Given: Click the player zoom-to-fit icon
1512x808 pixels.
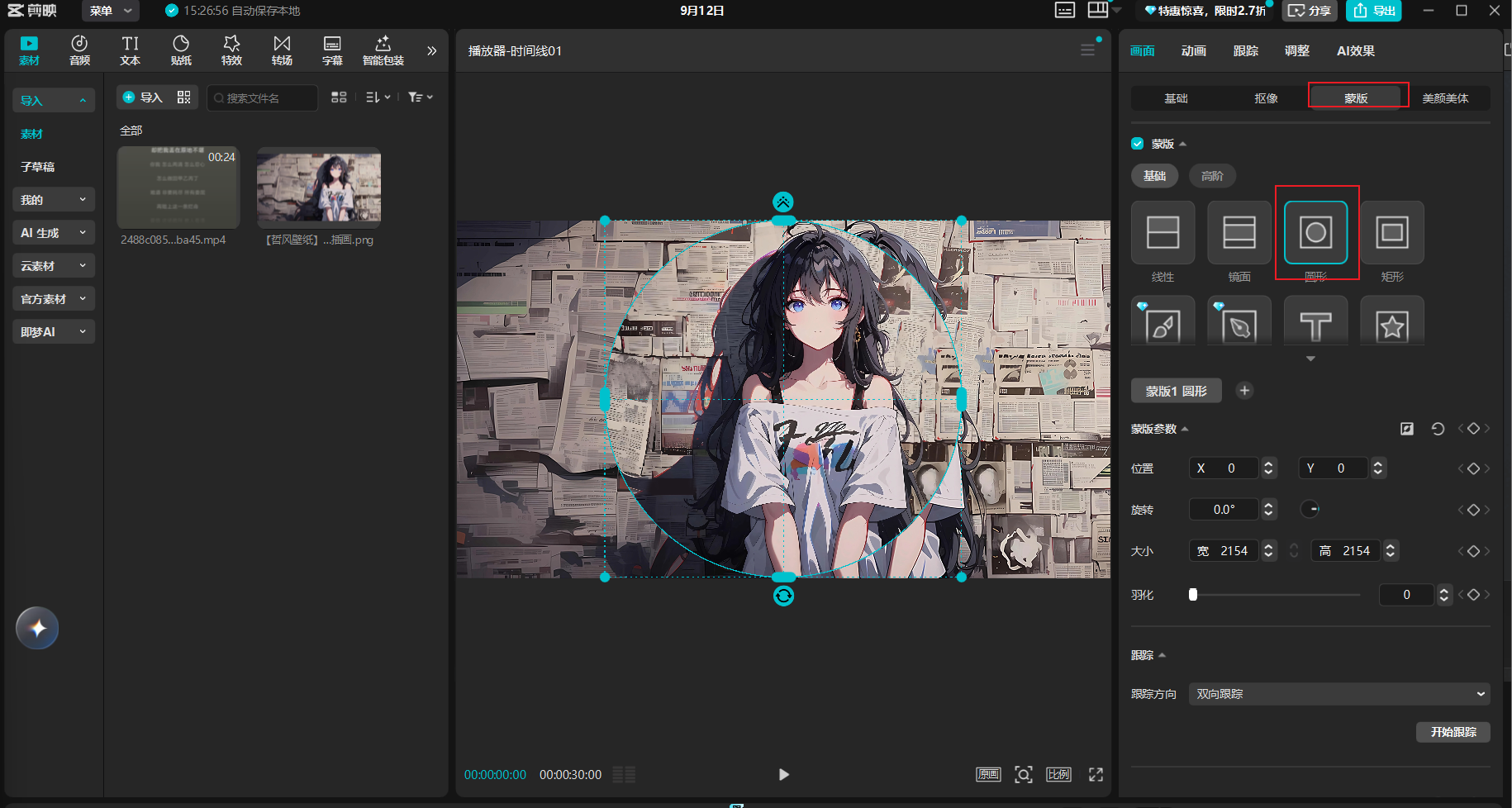Looking at the screenshot, I should click(x=1024, y=774).
